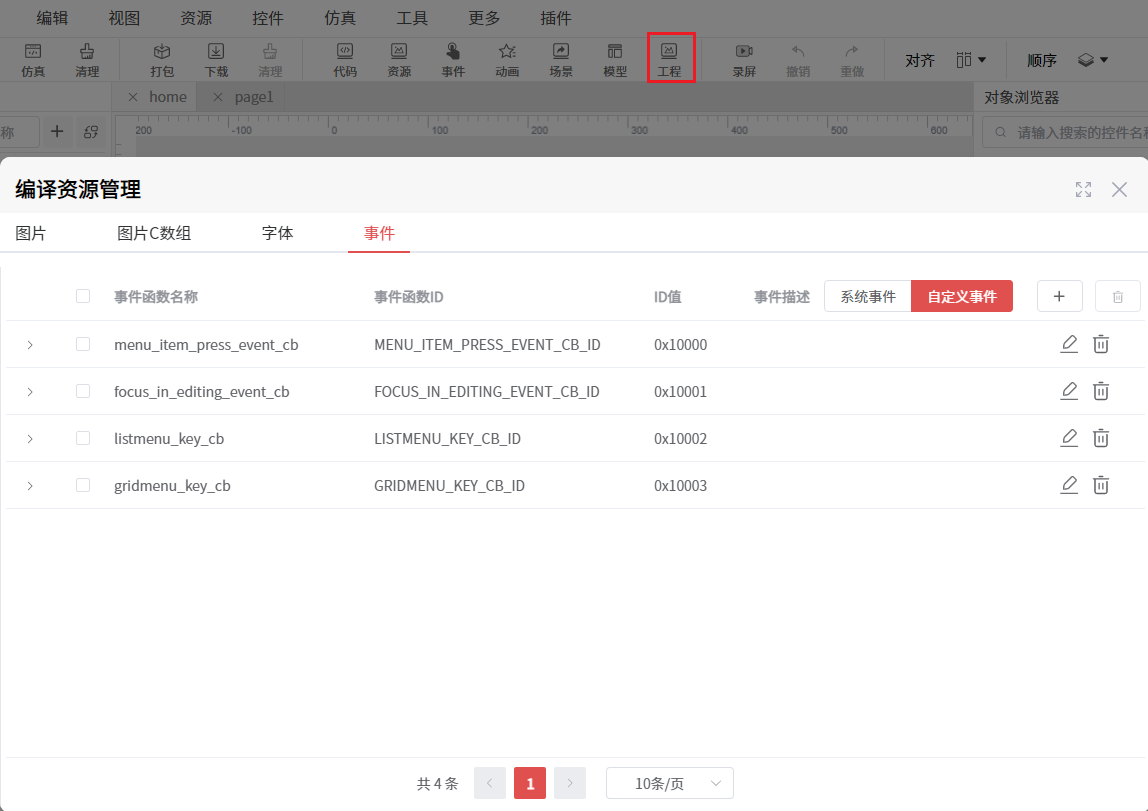Add a new custom event with plus button

(1060, 296)
